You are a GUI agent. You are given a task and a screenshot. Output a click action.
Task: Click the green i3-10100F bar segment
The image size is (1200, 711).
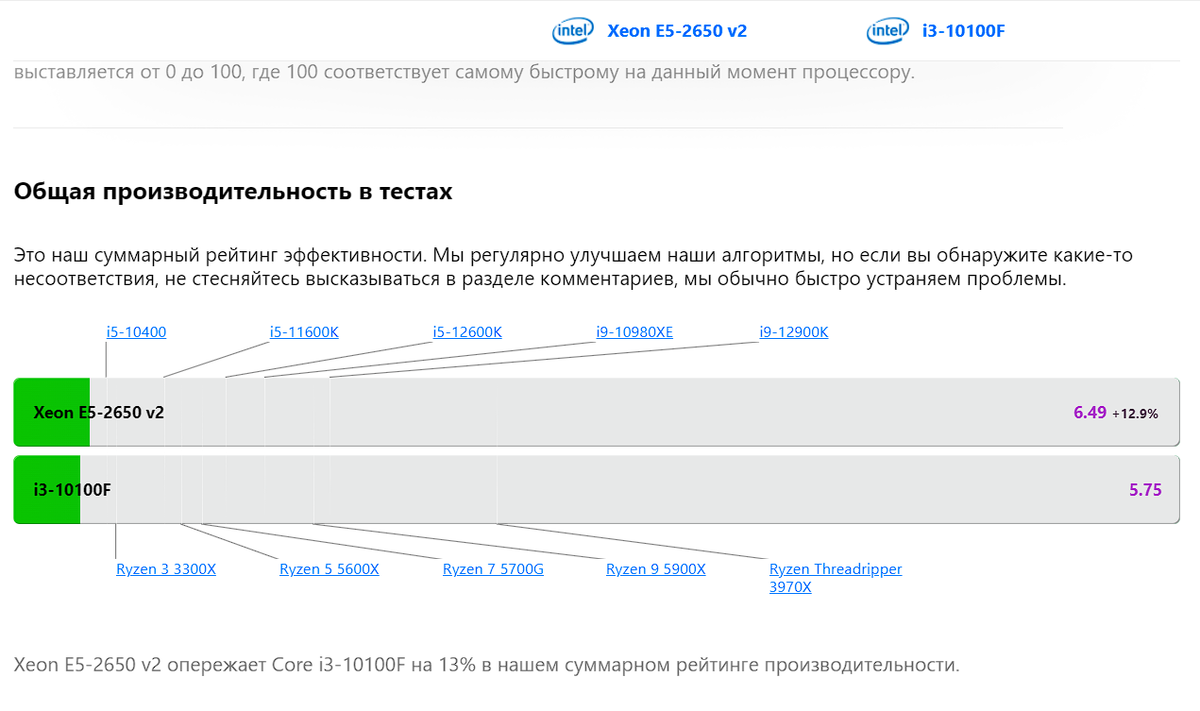[47, 490]
